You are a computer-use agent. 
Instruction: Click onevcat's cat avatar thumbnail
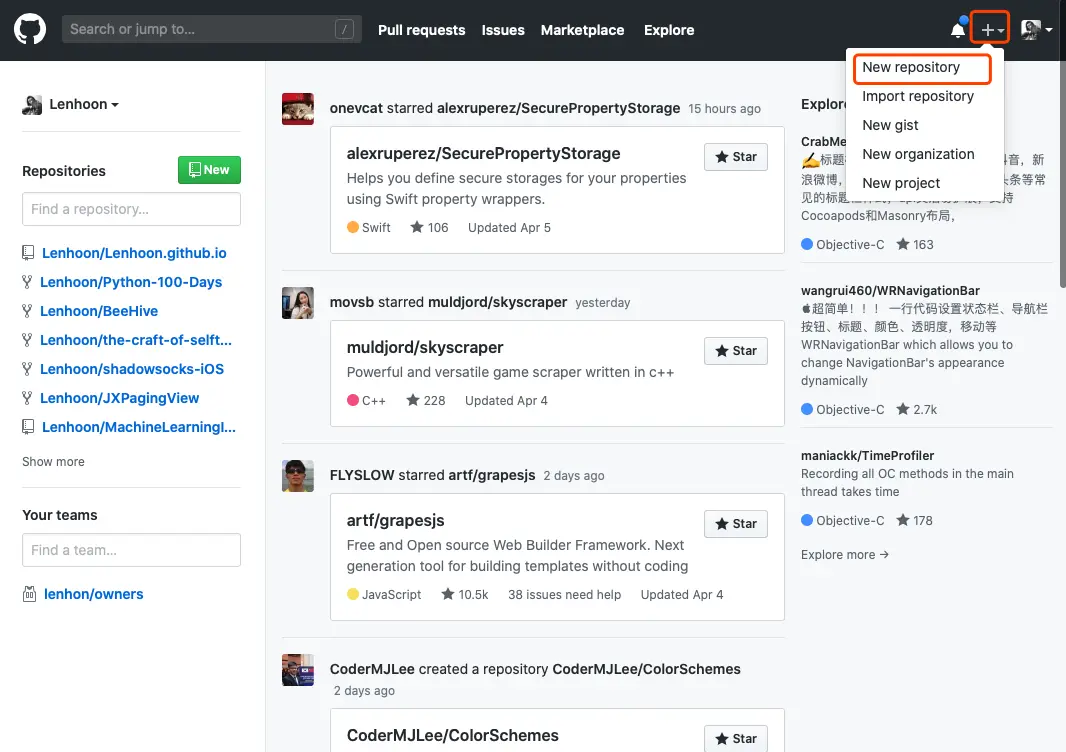[x=298, y=109]
